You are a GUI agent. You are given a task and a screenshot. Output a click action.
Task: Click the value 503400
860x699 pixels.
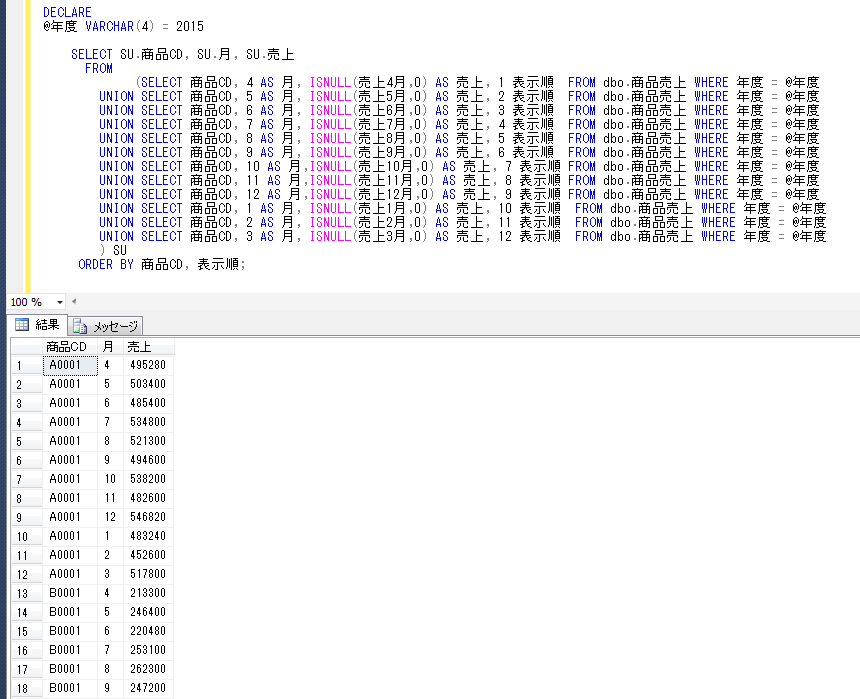(x=148, y=384)
